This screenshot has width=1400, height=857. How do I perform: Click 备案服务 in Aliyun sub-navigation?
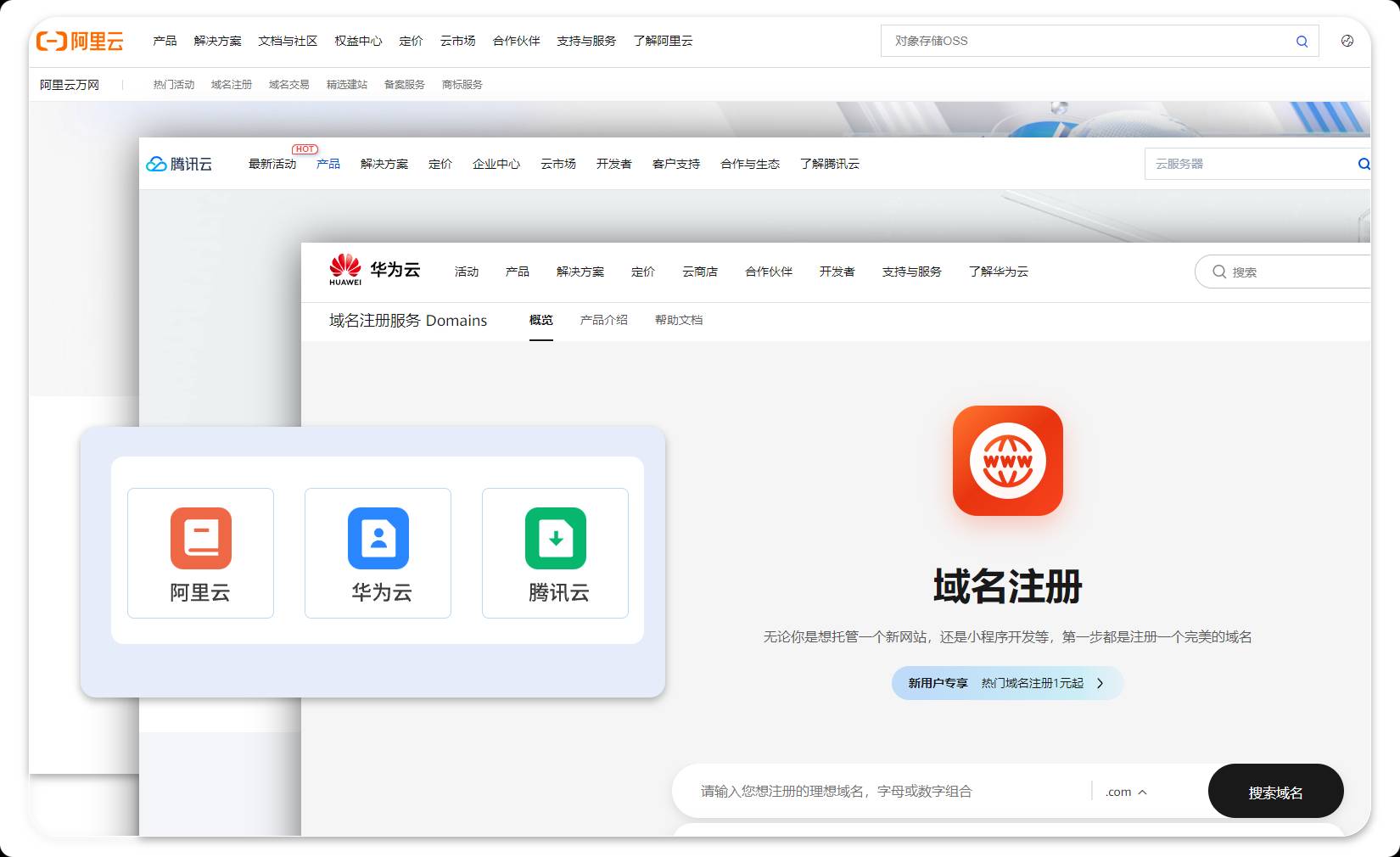[x=405, y=85]
